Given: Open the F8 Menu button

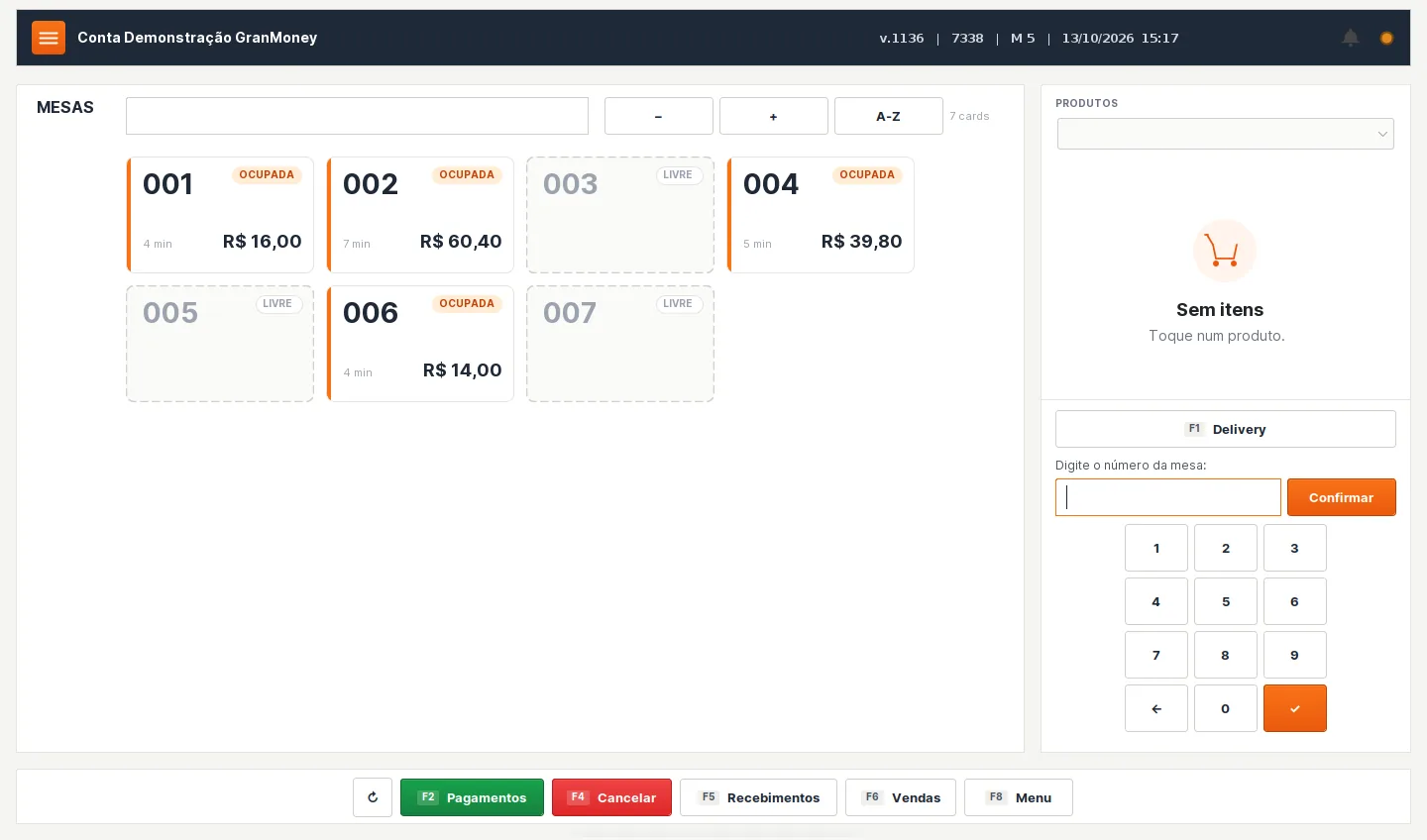Looking at the screenshot, I should [1019, 797].
